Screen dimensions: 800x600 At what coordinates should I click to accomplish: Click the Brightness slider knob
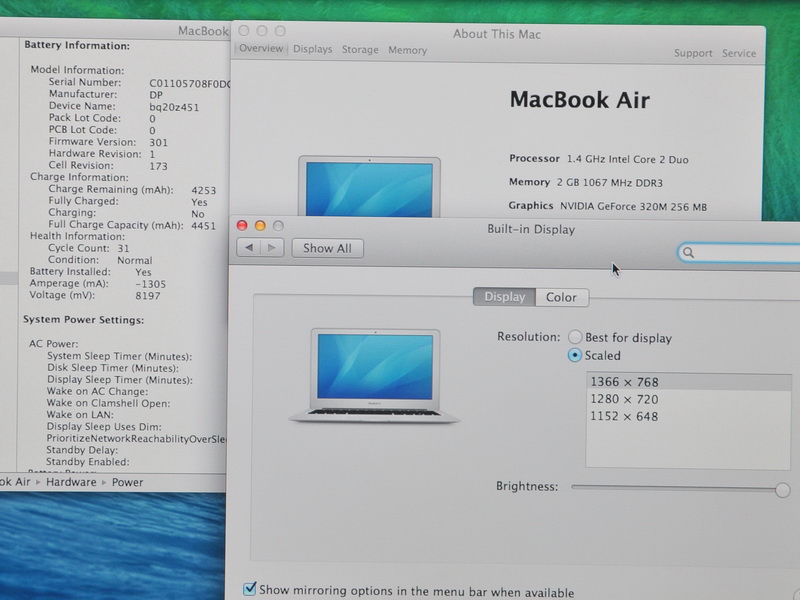782,490
